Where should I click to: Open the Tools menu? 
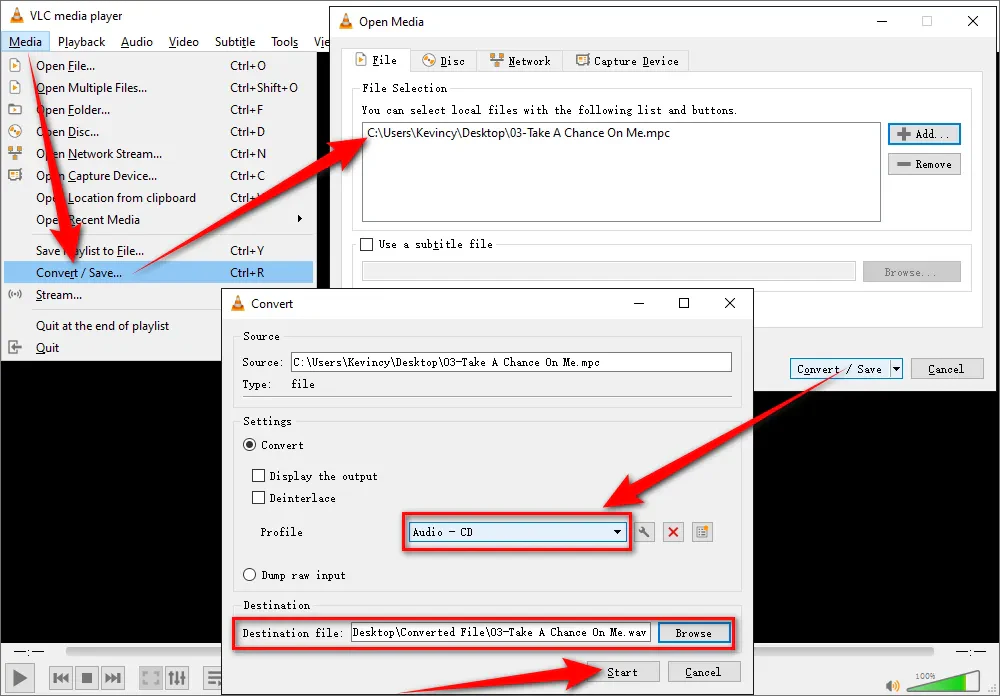284,41
